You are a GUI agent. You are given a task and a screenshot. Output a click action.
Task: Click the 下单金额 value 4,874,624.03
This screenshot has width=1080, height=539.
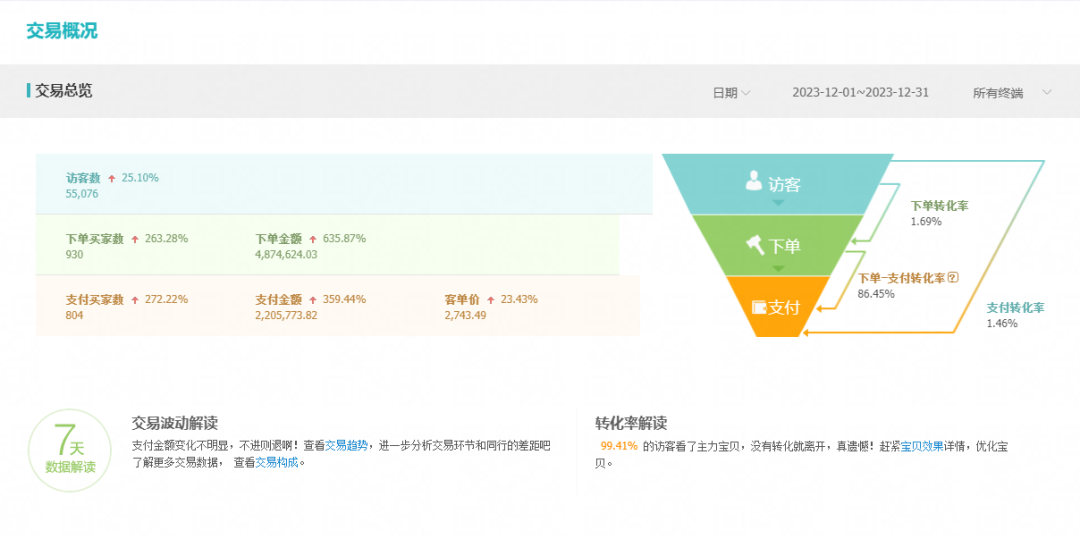[286, 255]
